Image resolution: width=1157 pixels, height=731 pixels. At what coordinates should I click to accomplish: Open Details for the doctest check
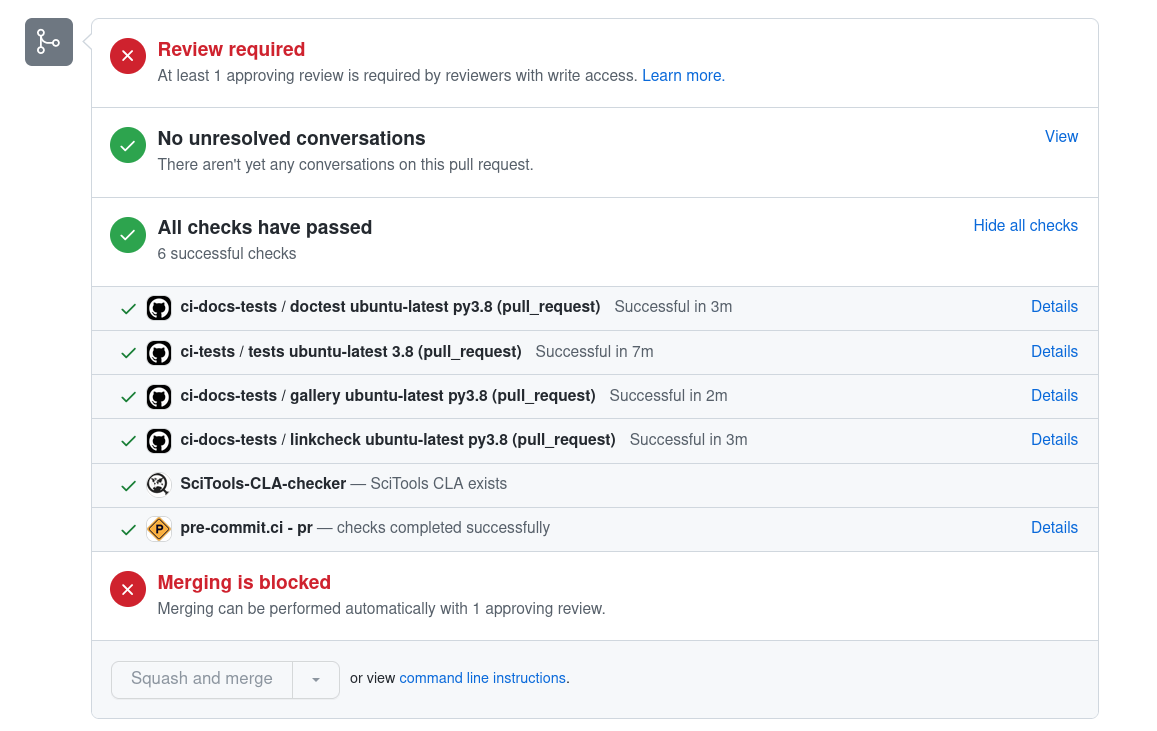point(1054,306)
